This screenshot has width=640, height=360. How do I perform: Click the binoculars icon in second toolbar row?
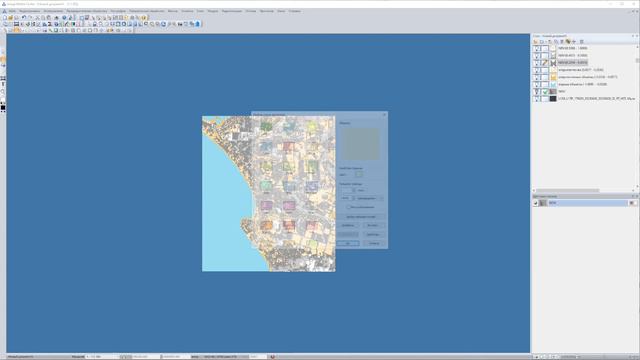(180, 24)
